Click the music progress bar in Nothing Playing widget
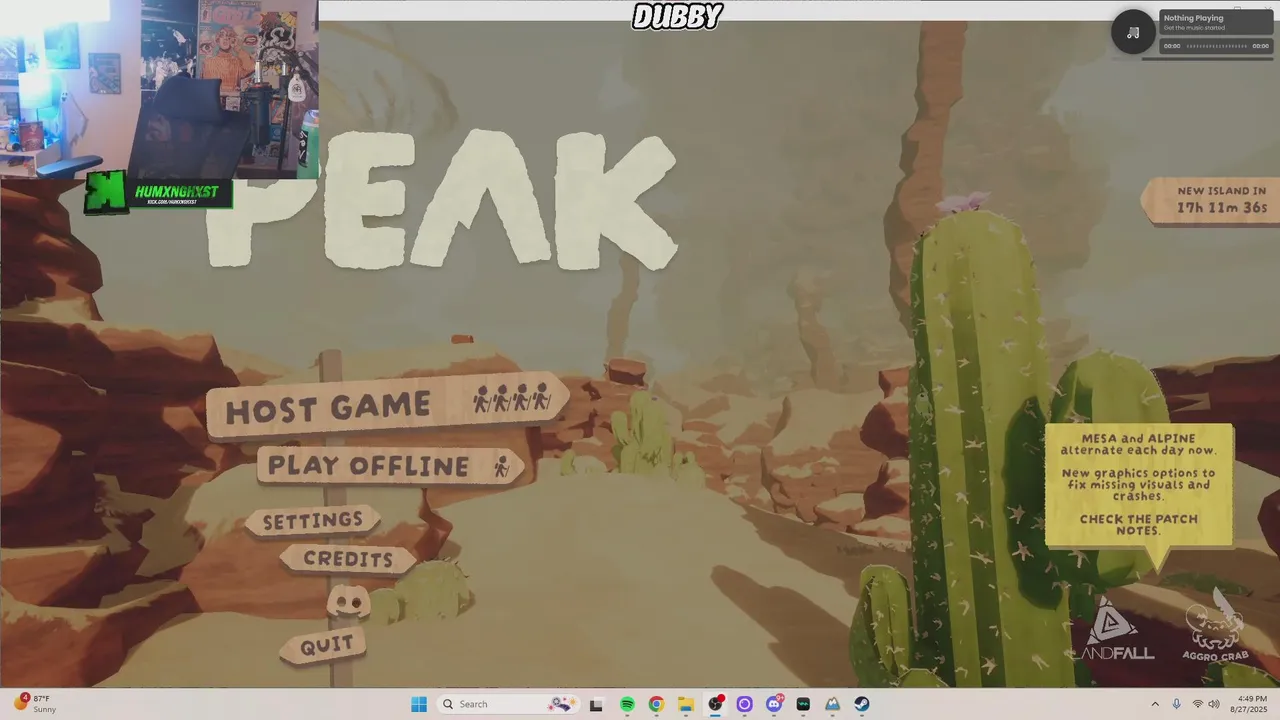 1216,46
